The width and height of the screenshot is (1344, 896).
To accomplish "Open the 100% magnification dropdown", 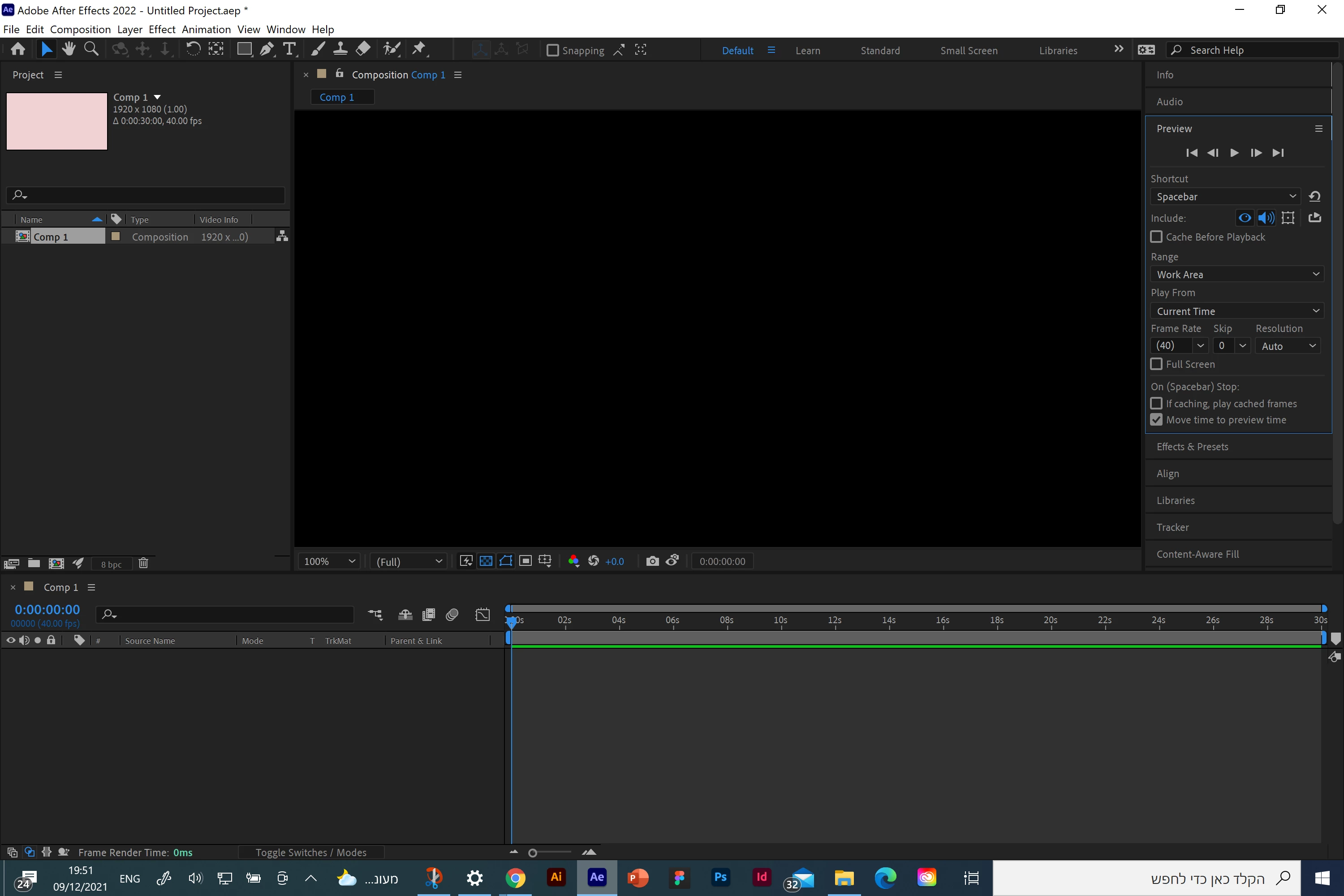I will coord(329,561).
